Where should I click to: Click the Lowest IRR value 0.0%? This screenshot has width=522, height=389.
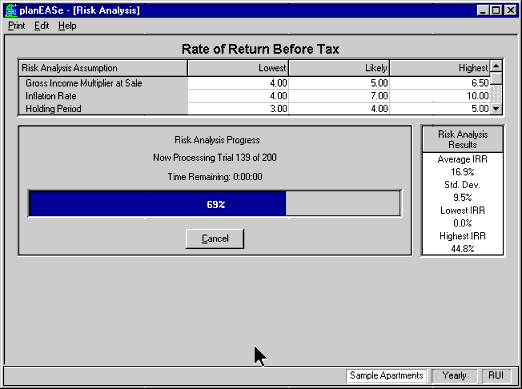[x=462, y=223]
